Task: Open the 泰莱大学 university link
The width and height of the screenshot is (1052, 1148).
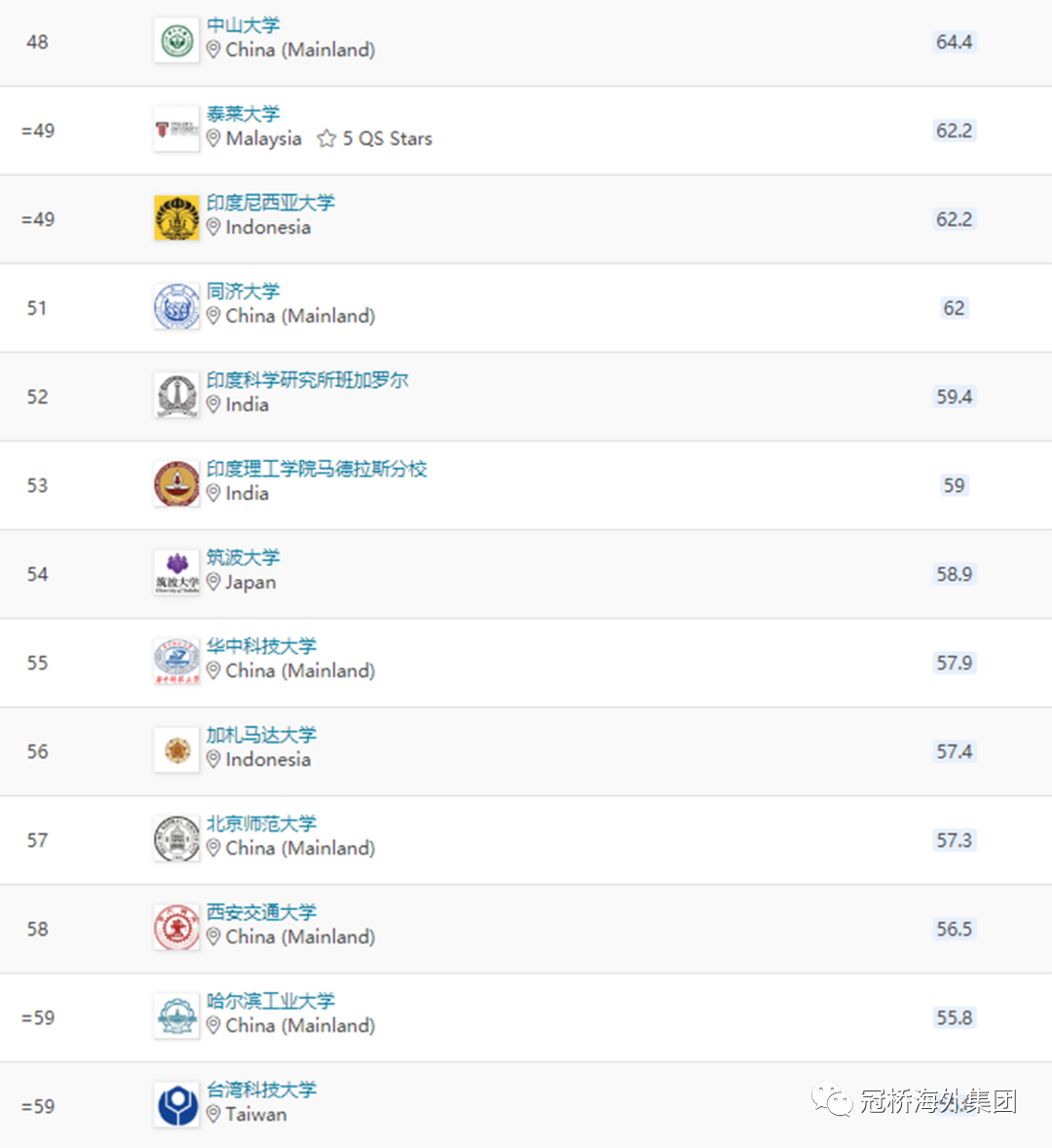Action: pos(243,114)
